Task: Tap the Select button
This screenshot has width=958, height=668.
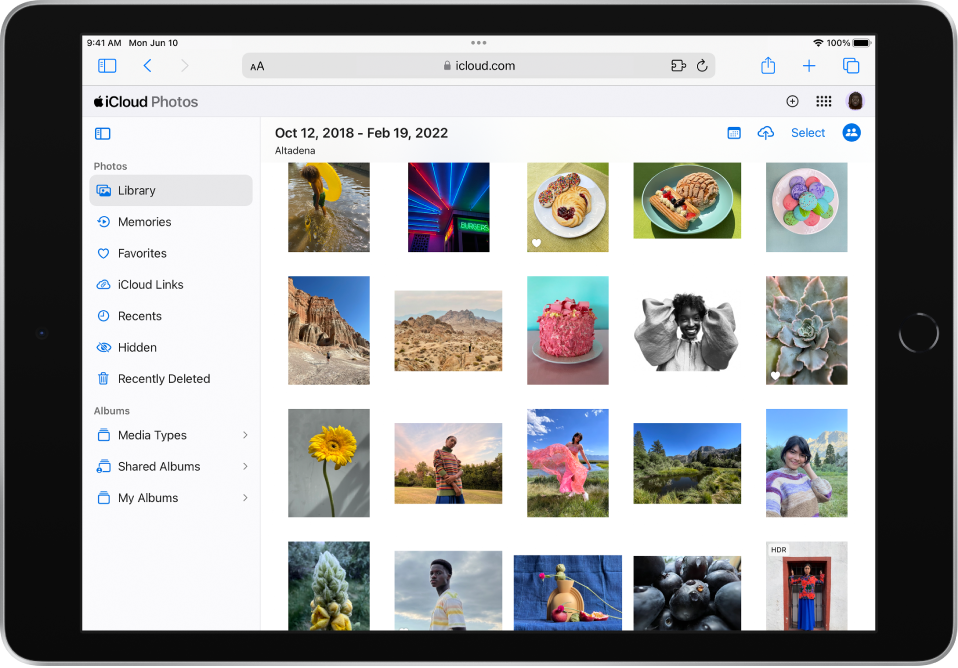Action: coord(808,133)
